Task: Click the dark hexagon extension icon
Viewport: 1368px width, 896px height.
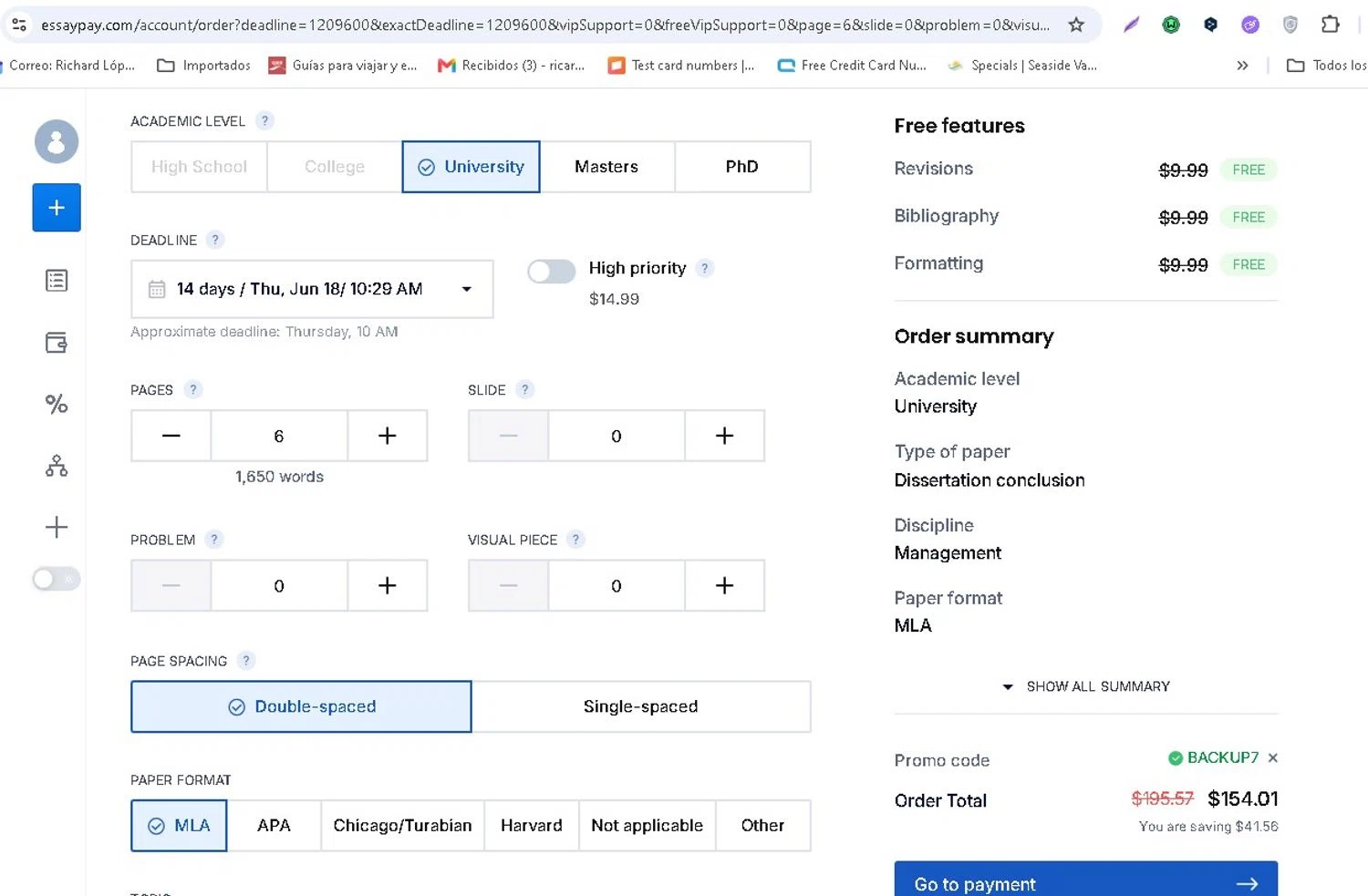Action: point(1210,25)
